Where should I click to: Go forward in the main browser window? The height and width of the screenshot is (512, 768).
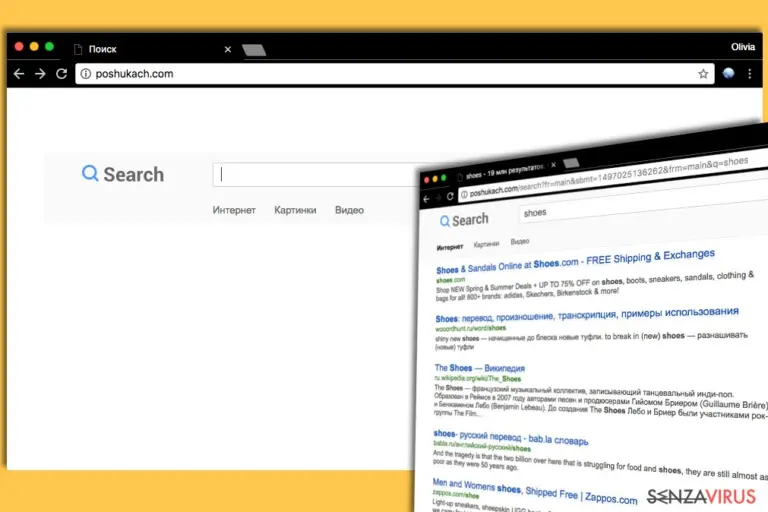(40, 73)
